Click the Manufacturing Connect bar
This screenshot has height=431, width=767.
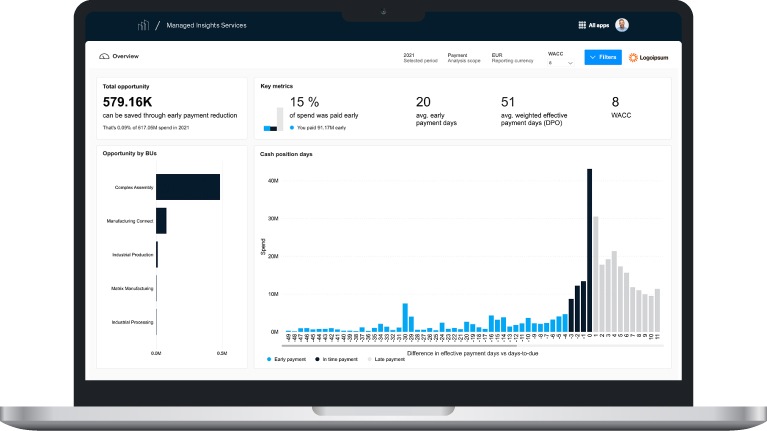(x=161, y=221)
